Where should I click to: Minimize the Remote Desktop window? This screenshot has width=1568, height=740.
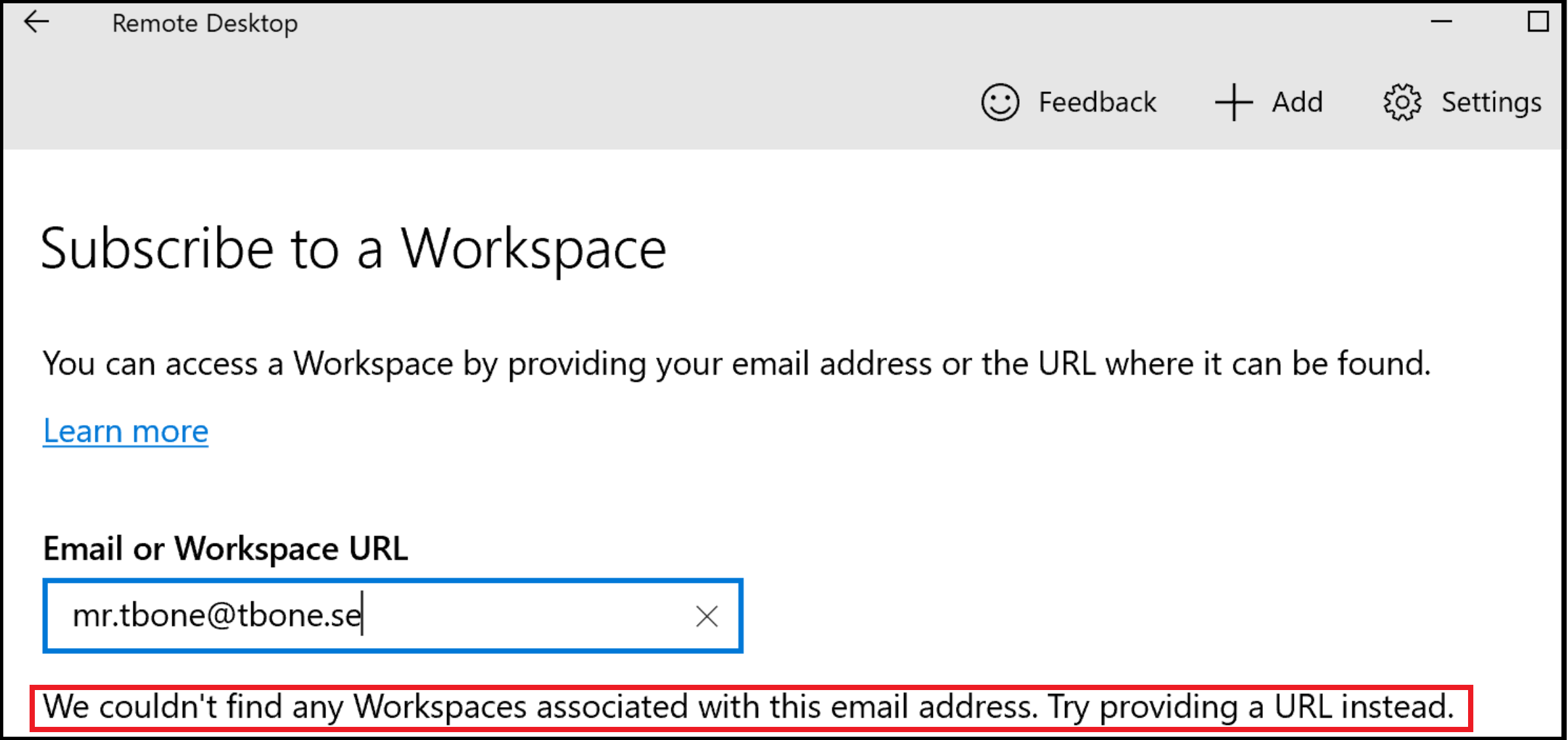[x=1441, y=22]
